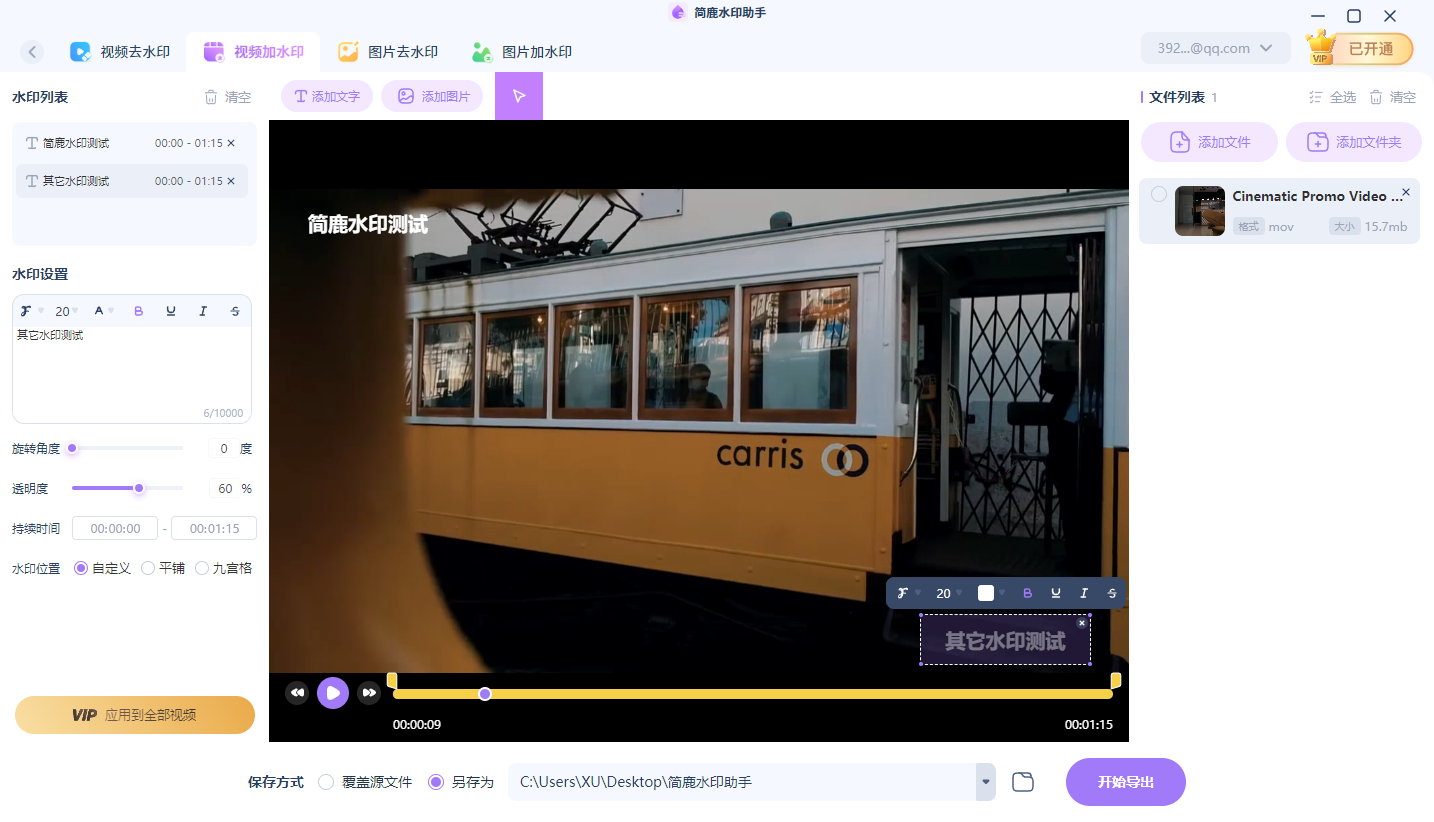Select the 九宫格 watermark position option

[202, 568]
